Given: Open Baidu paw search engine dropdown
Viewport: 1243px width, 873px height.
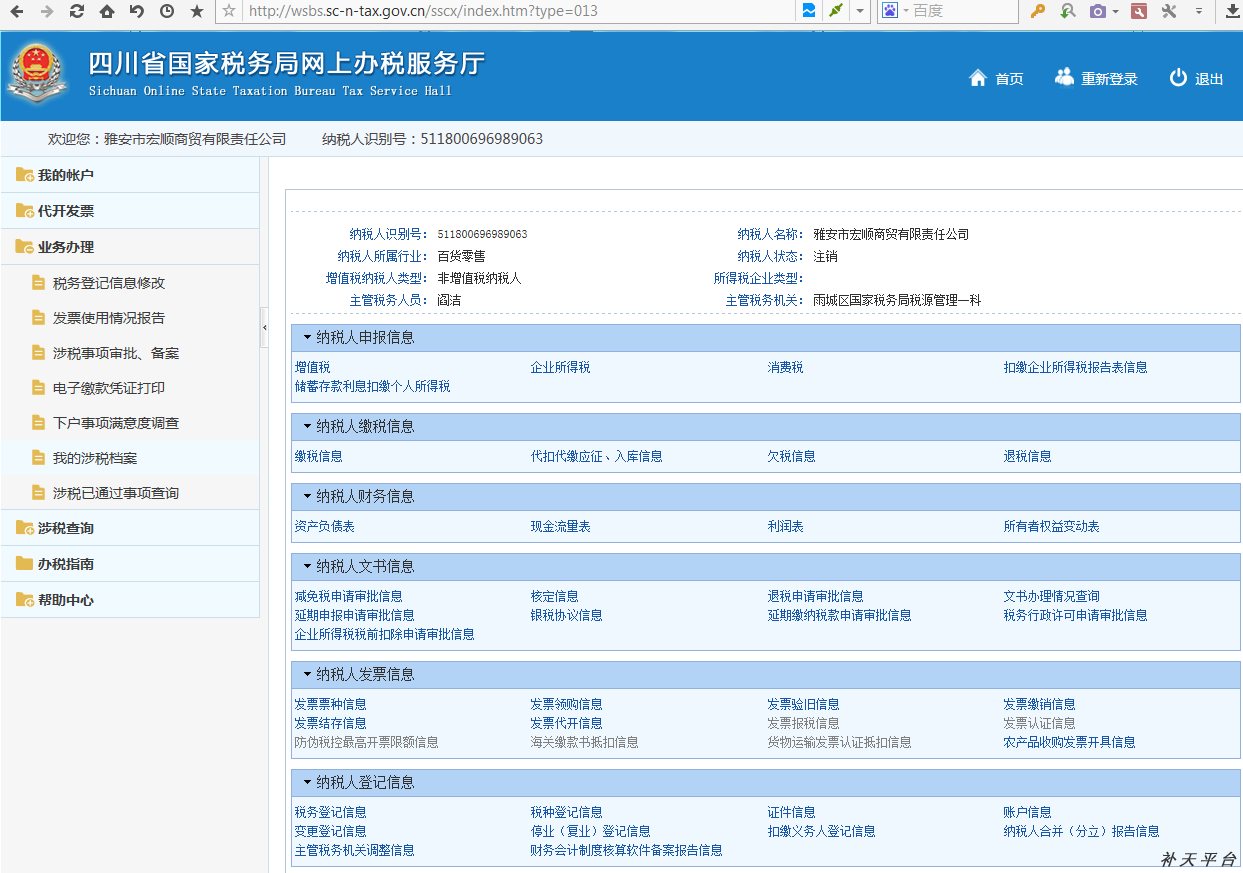Looking at the screenshot, I should (x=893, y=11).
